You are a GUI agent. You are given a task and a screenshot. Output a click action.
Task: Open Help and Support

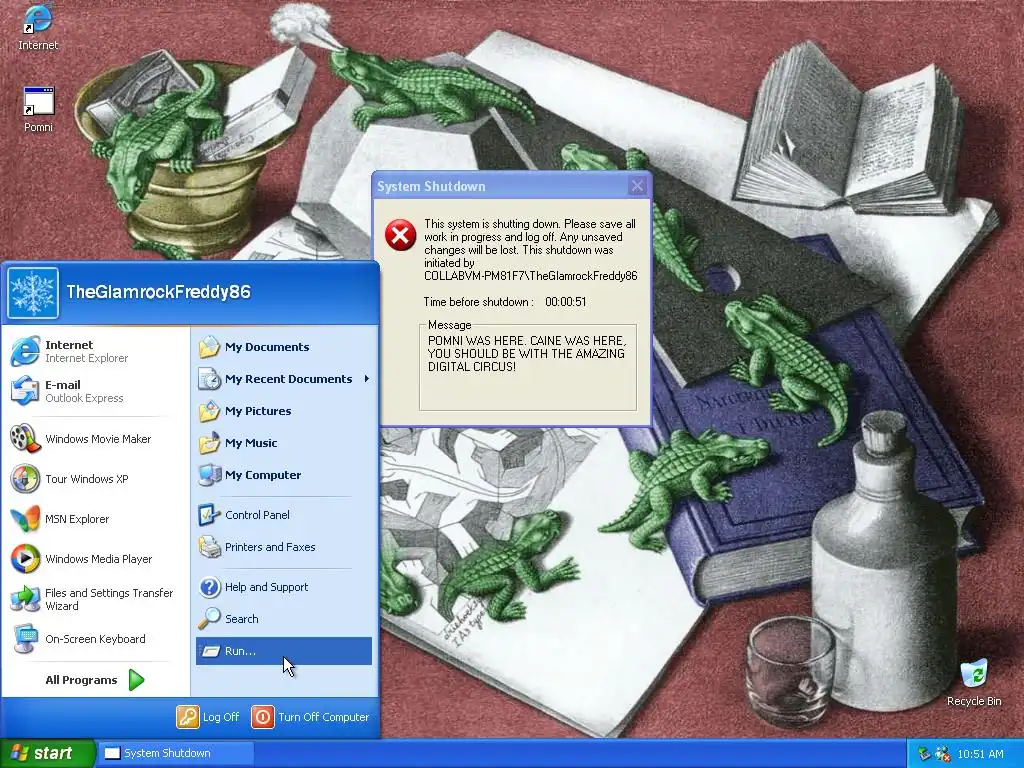click(283, 587)
